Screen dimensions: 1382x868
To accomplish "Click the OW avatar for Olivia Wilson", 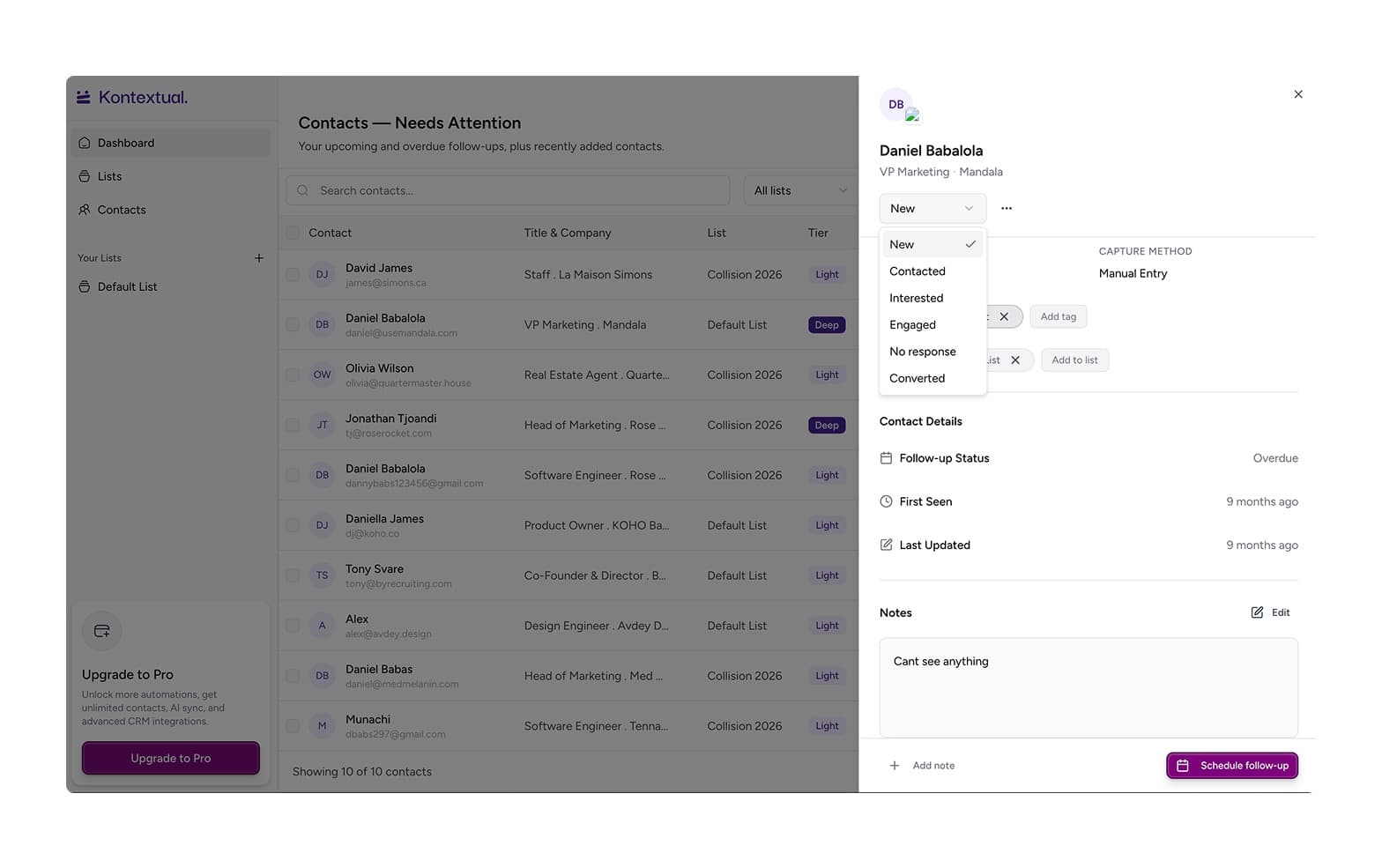I will pos(322,375).
